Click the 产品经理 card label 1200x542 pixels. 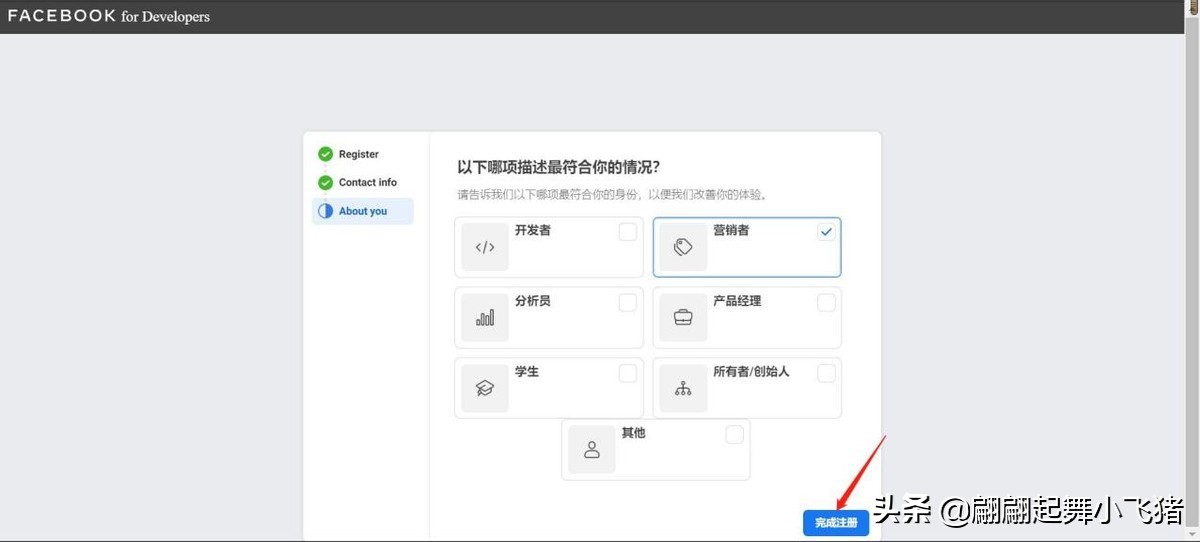pyautogui.click(x=737, y=301)
